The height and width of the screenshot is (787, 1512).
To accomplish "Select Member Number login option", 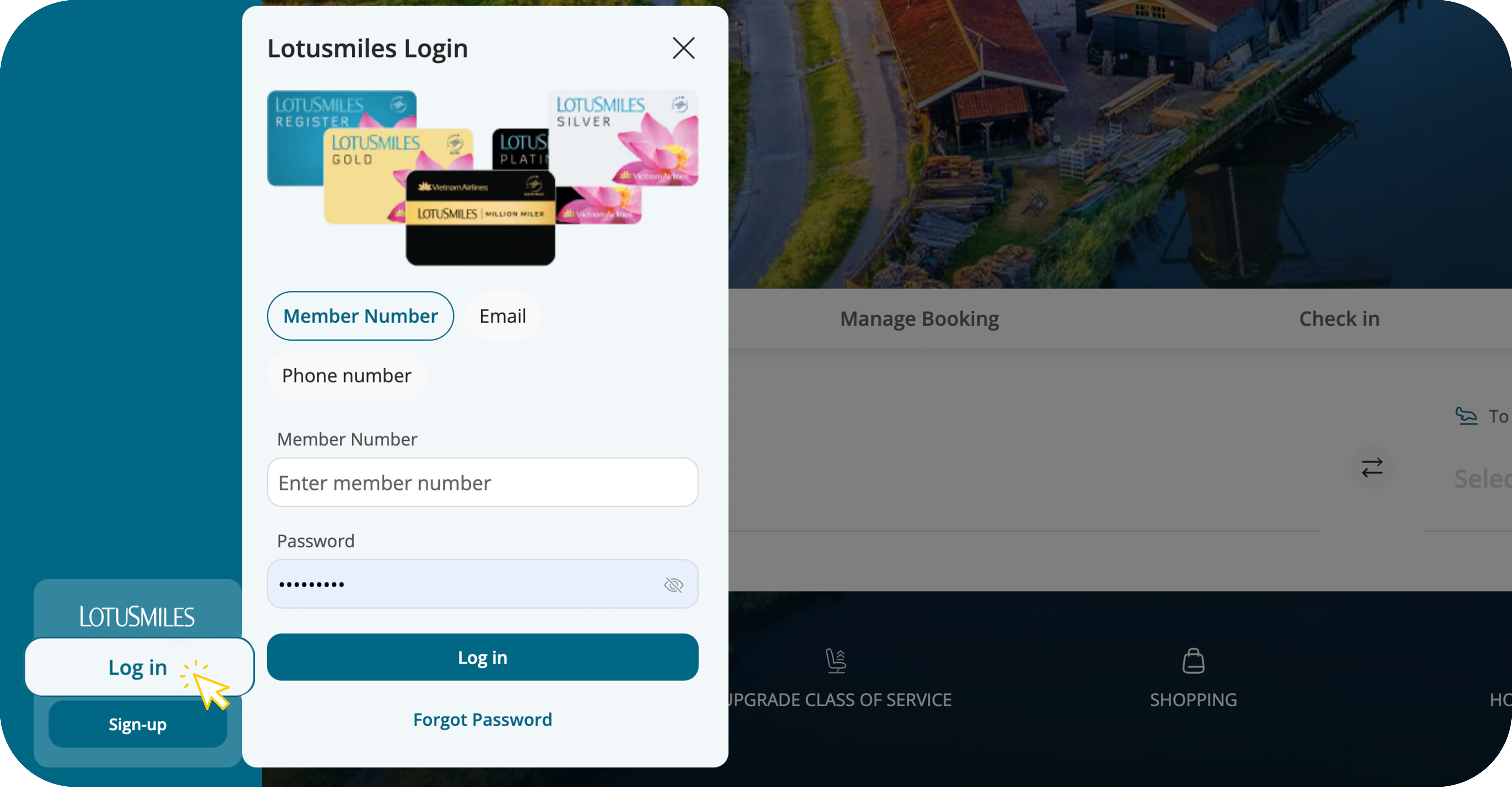I will [360, 316].
